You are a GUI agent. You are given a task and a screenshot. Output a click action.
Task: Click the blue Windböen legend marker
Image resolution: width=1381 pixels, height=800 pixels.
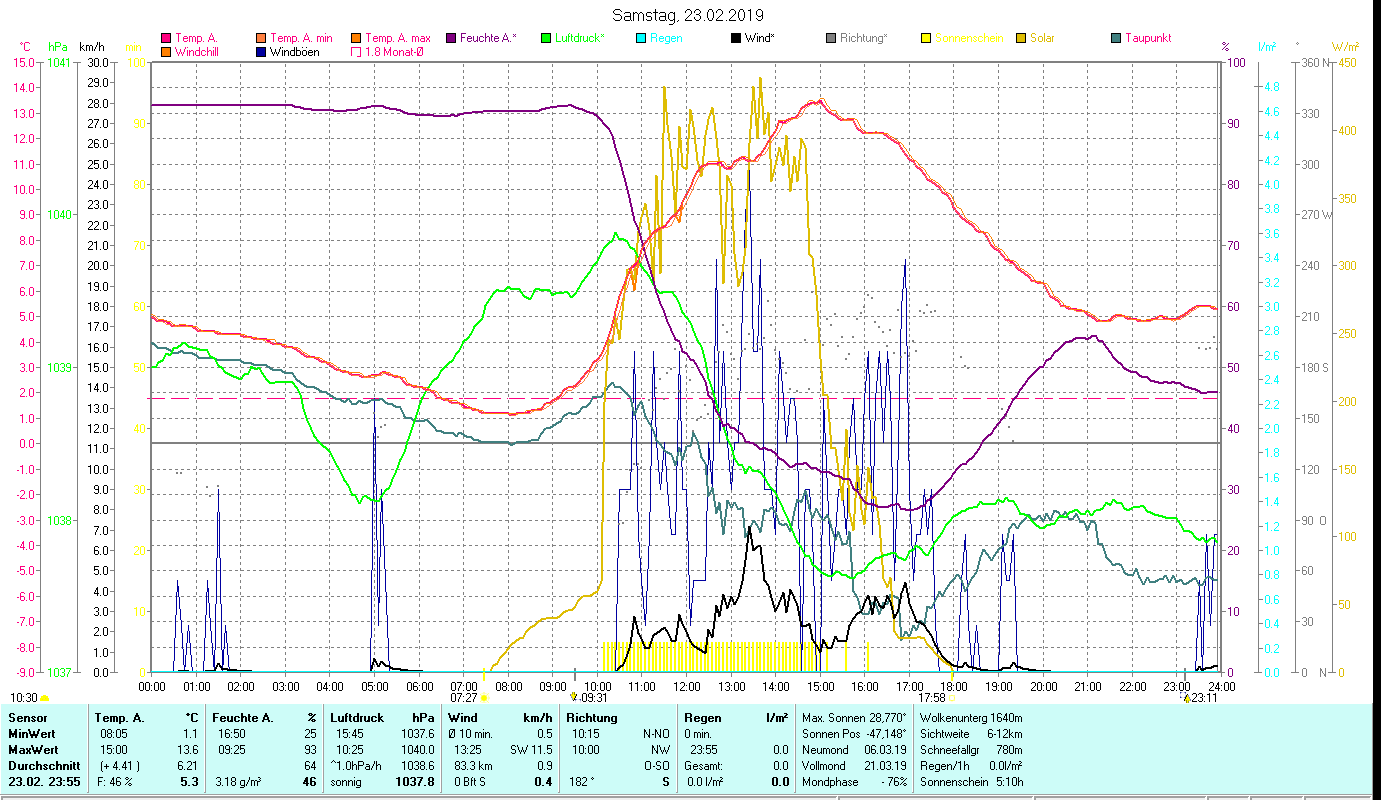click(261, 51)
